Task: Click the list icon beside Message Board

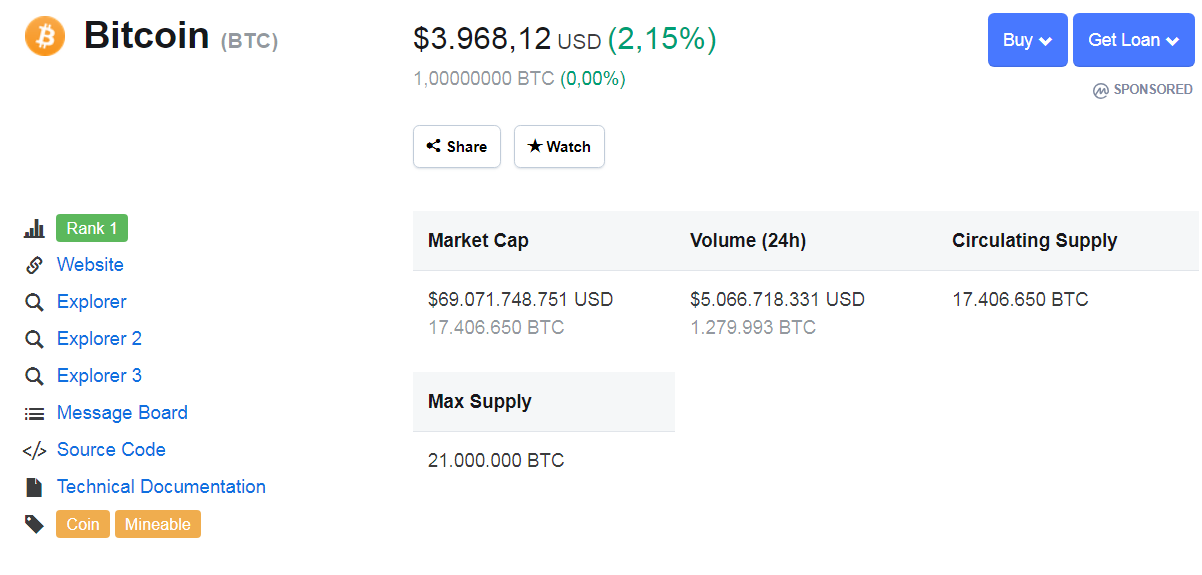Action: (34, 413)
